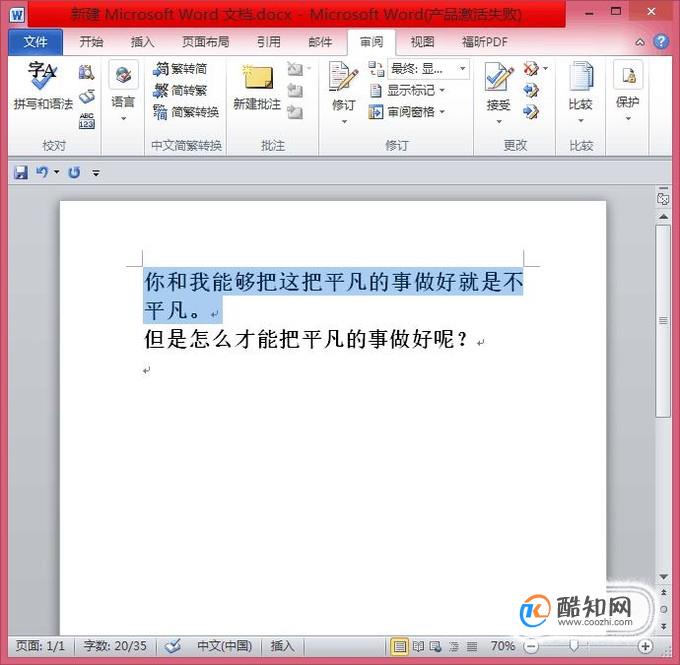Open Simplified-Traditional conversion (简繁转换)
This screenshot has height=665, width=680.
point(186,112)
